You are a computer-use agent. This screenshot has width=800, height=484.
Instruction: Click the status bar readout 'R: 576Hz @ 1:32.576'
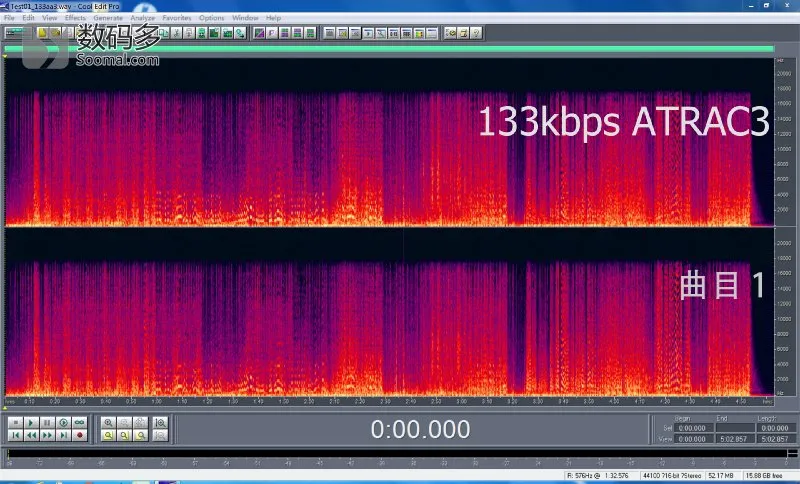click(597, 475)
